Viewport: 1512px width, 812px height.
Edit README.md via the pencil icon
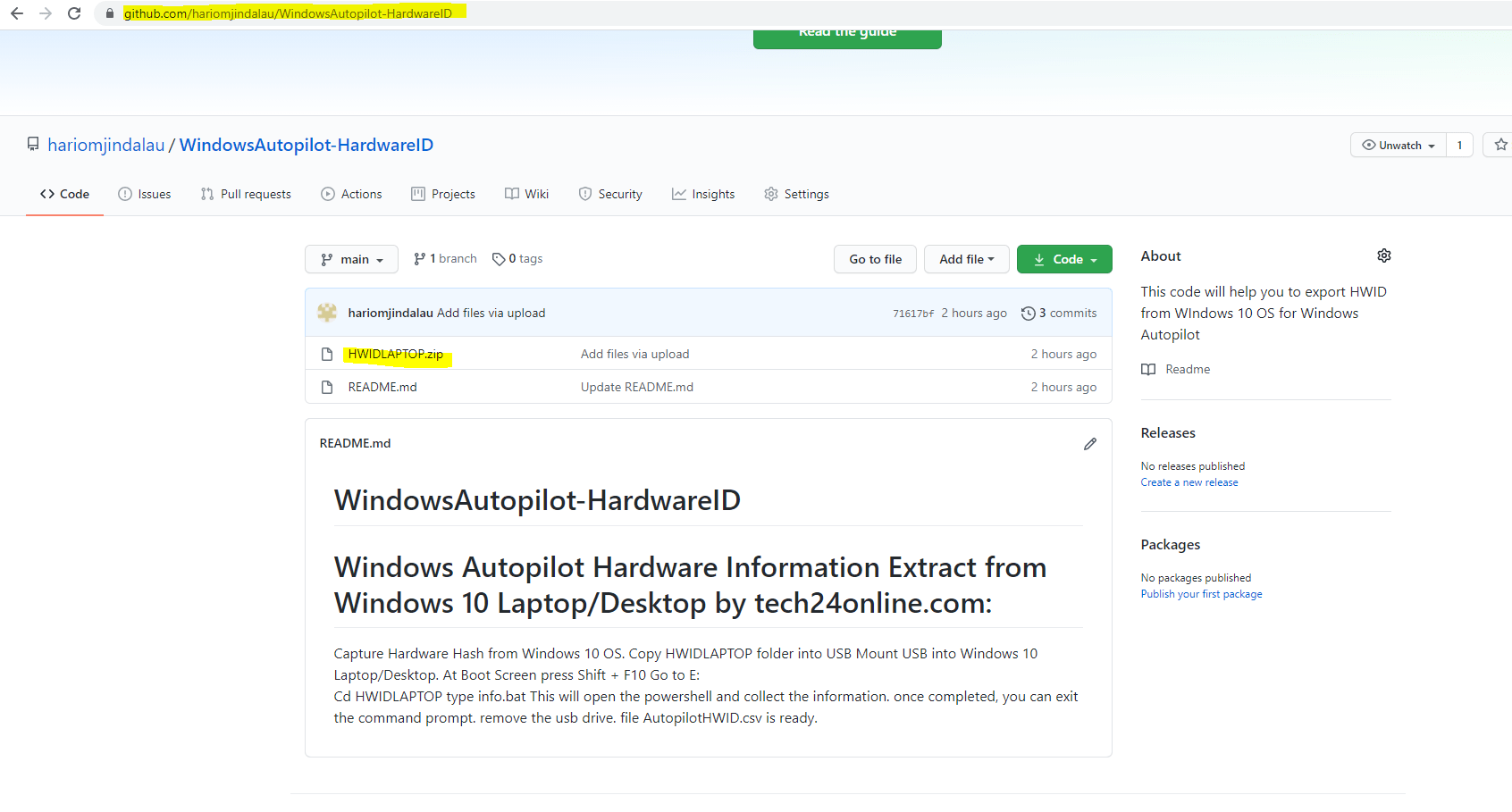coord(1089,443)
